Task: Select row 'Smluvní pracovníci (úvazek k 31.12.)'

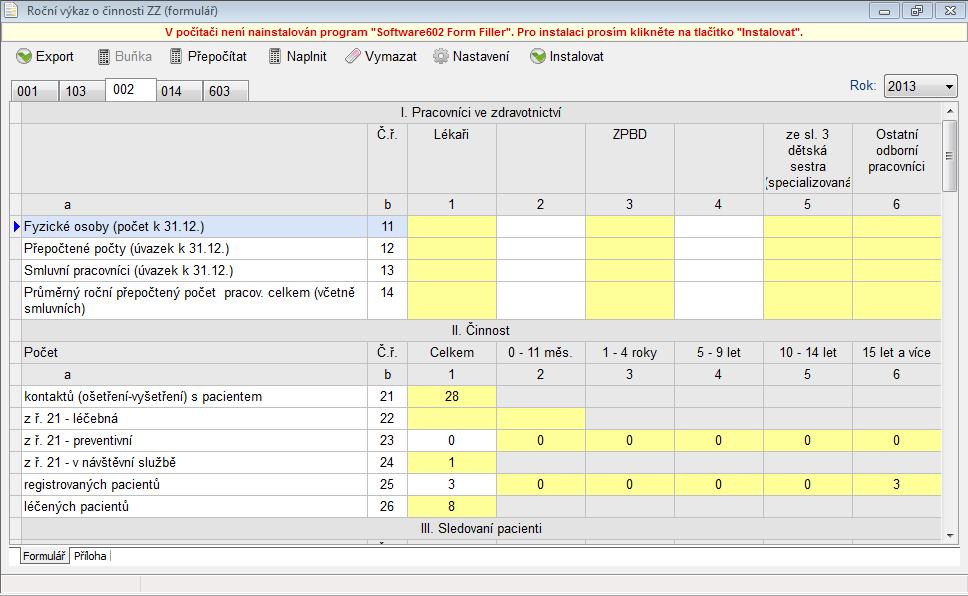Action: point(194,271)
